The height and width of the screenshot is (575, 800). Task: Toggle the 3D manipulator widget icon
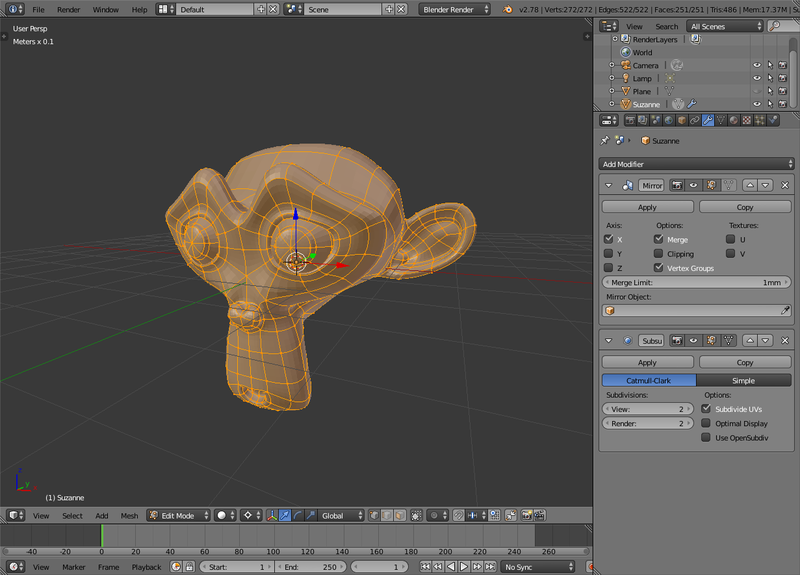272,515
